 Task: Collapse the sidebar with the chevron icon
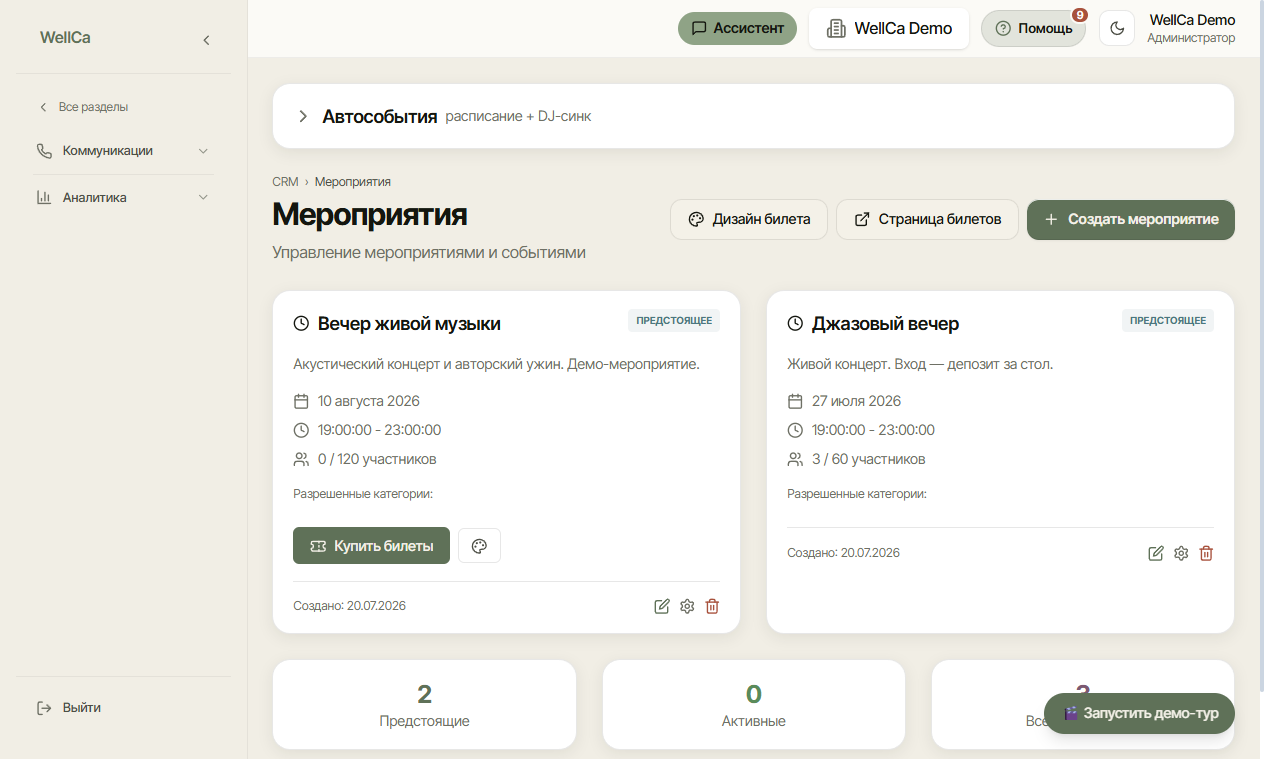pyautogui.click(x=206, y=40)
